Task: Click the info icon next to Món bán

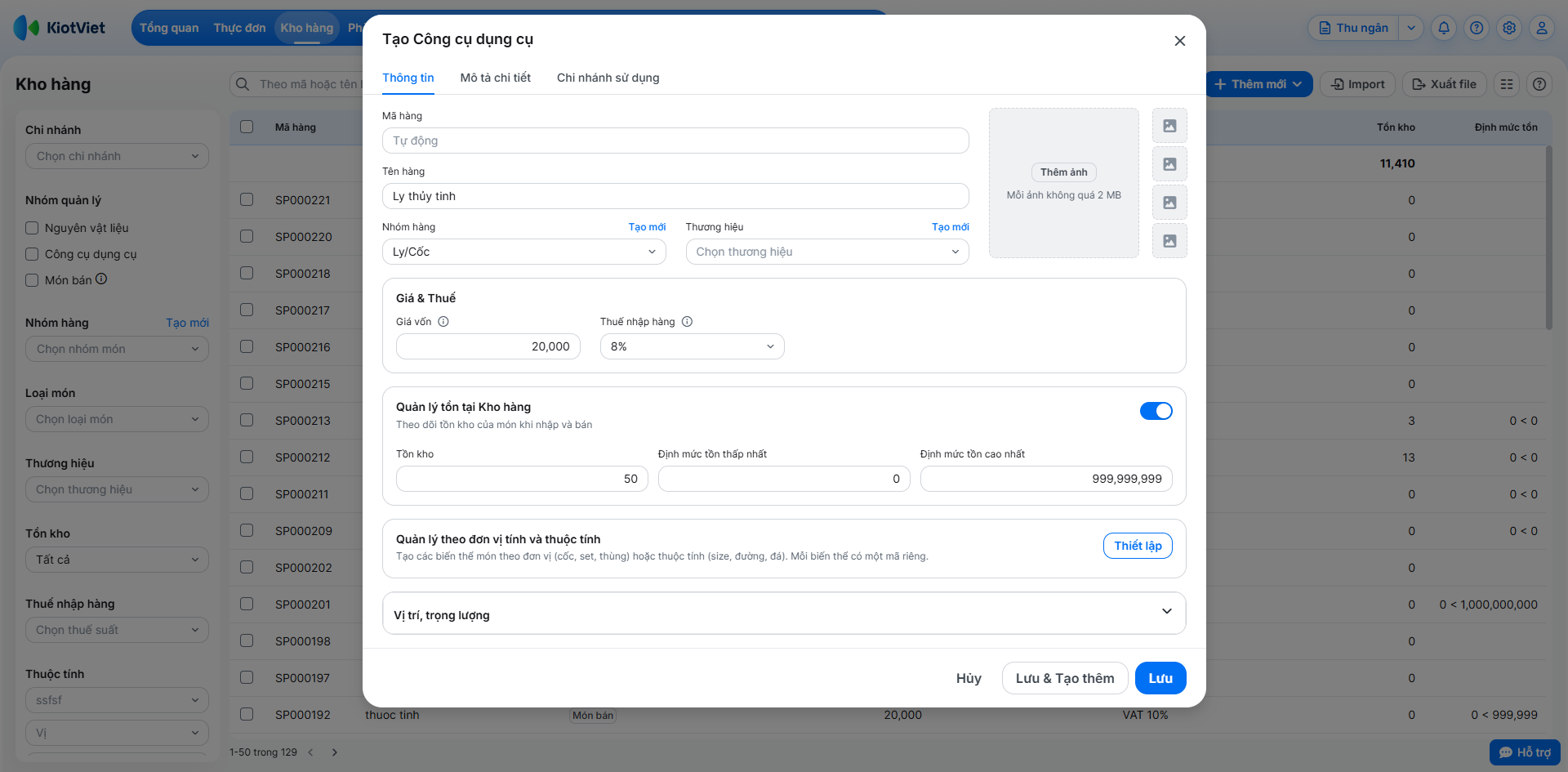Action: (x=101, y=279)
